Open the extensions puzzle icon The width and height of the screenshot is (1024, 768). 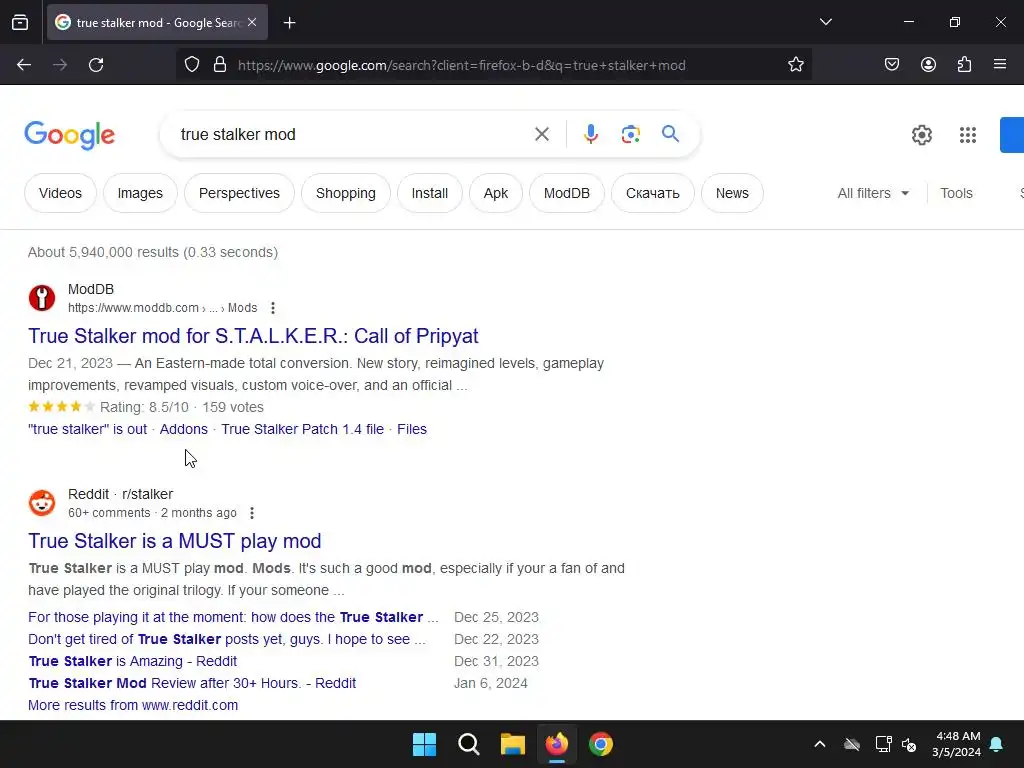(964, 65)
